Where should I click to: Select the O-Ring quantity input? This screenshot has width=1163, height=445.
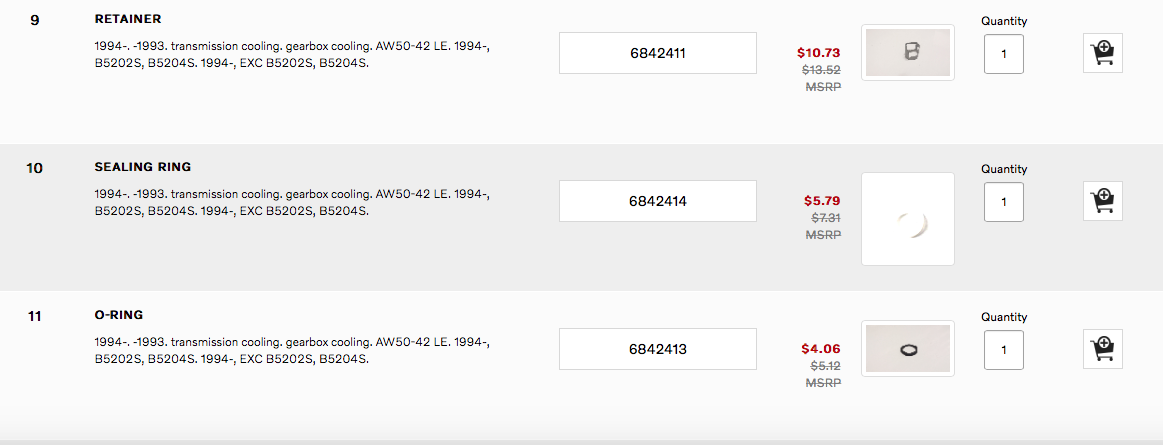coord(1003,349)
